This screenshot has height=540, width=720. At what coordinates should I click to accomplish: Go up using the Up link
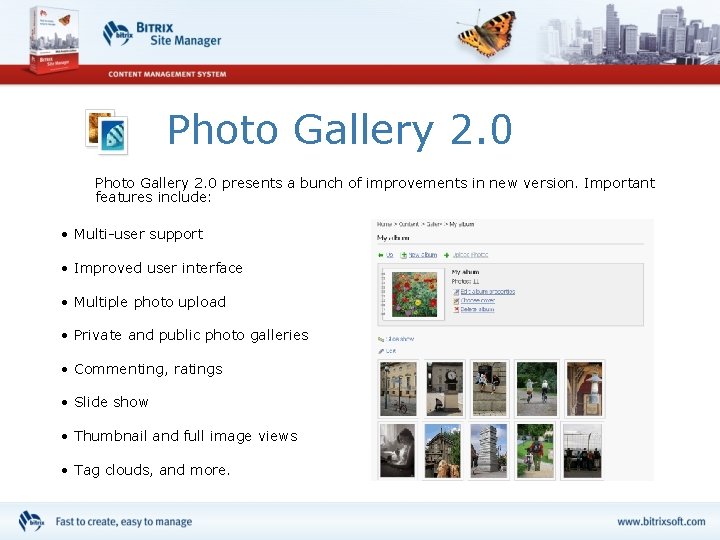389,255
